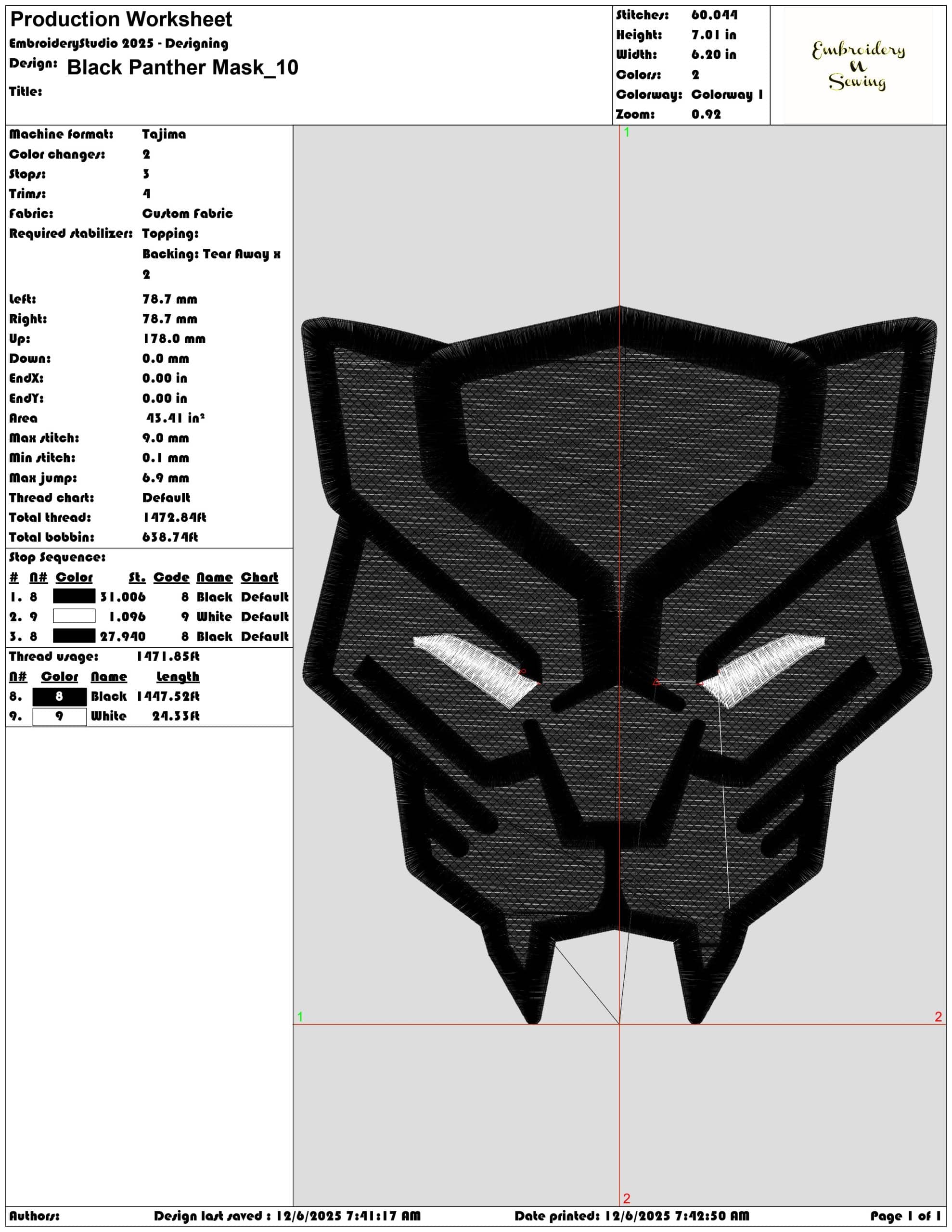The image size is (952, 1232).
Task: Select the white thread length "24.33ft"
Action: click(x=176, y=716)
